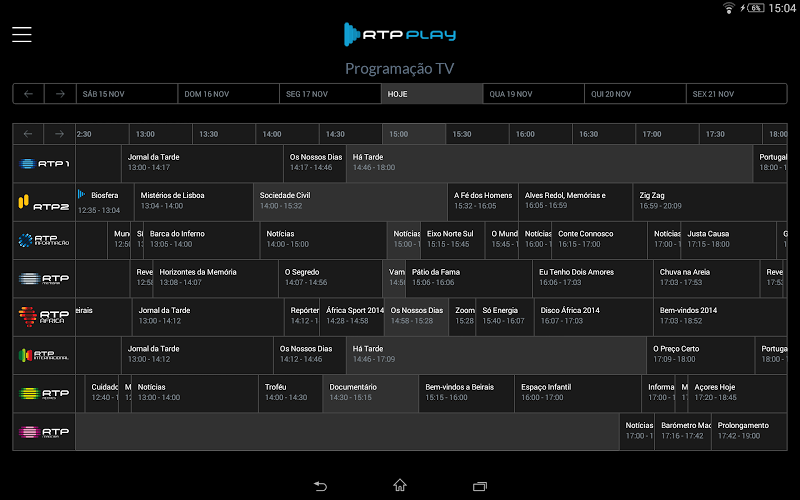Open Documentário 14:30 - 15:15 program
Viewport: 800px width, 500px height.
tap(370, 393)
